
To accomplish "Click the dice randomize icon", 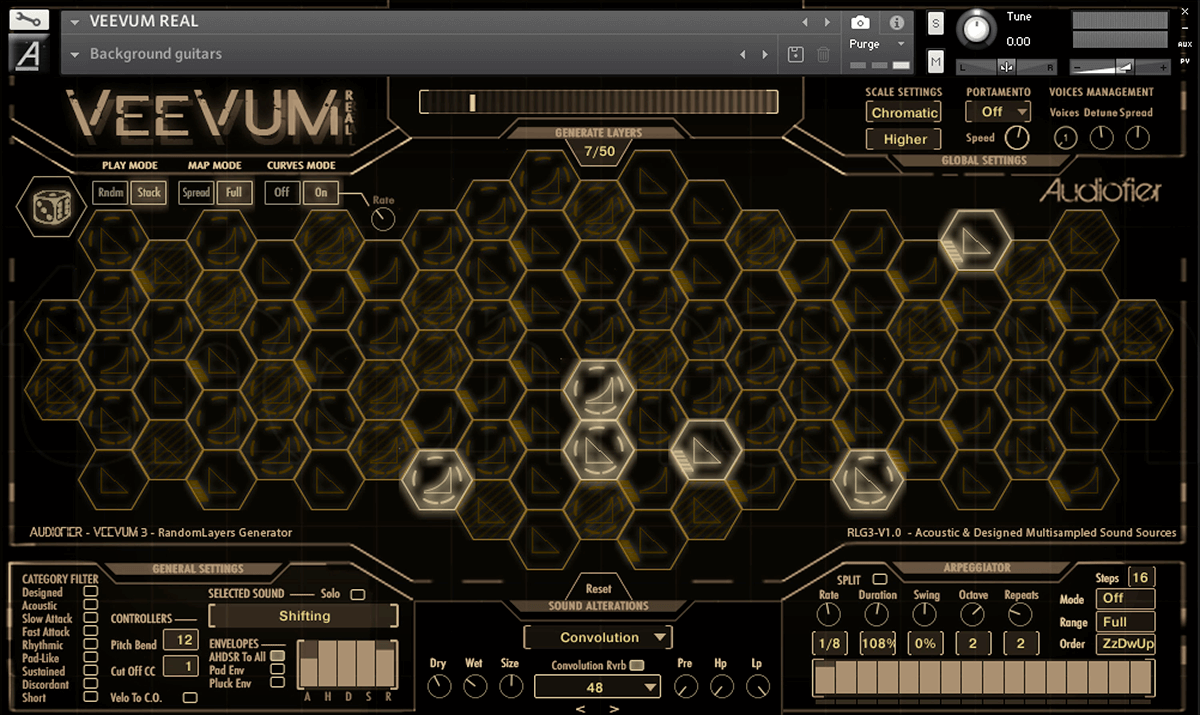I will (x=47, y=206).
